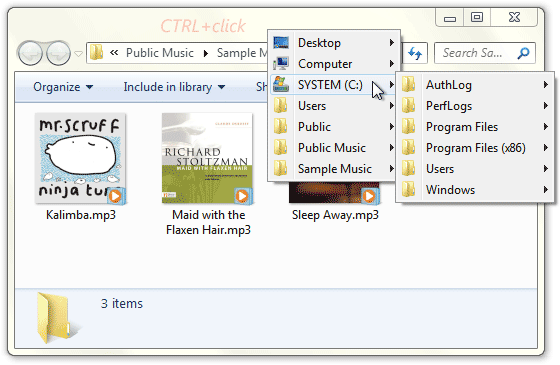Screen dimensions: 560x365
Task: Click Sample Music folder icon in popup menu
Action: [281, 169]
